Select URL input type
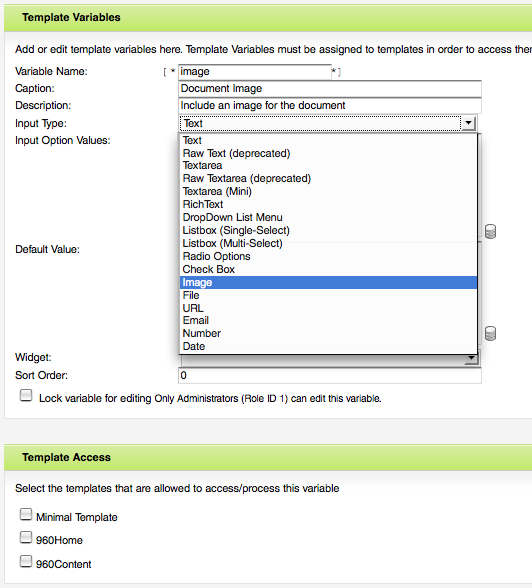The image size is (532, 588). point(328,308)
